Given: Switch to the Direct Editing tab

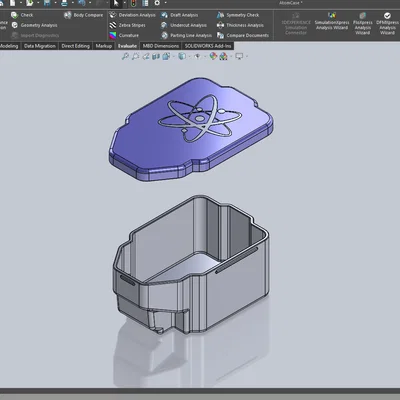Looking at the screenshot, I should pyautogui.click(x=76, y=46).
